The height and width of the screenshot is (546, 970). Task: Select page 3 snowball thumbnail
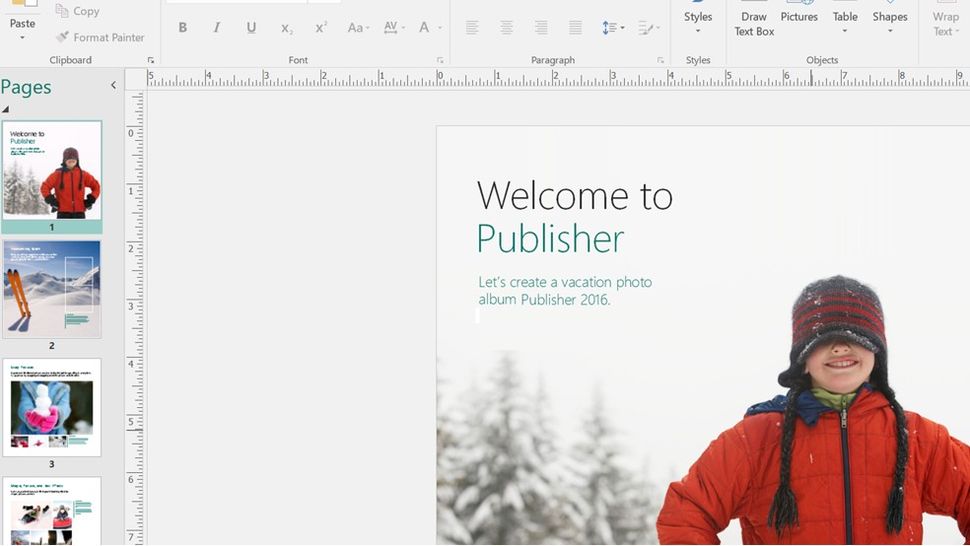pos(52,407)
